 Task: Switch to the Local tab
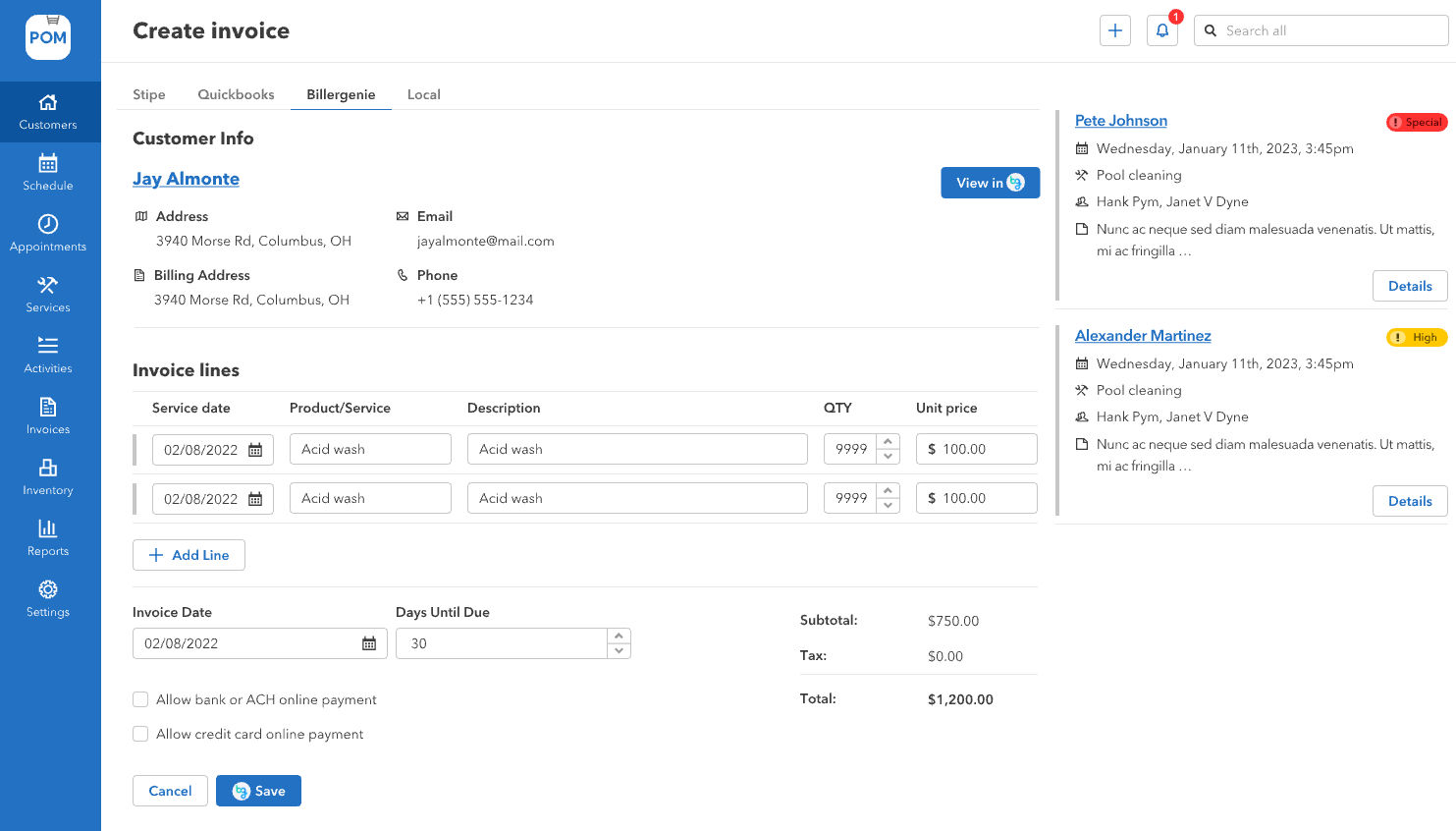pyautogui.click(x=423, y=94)
